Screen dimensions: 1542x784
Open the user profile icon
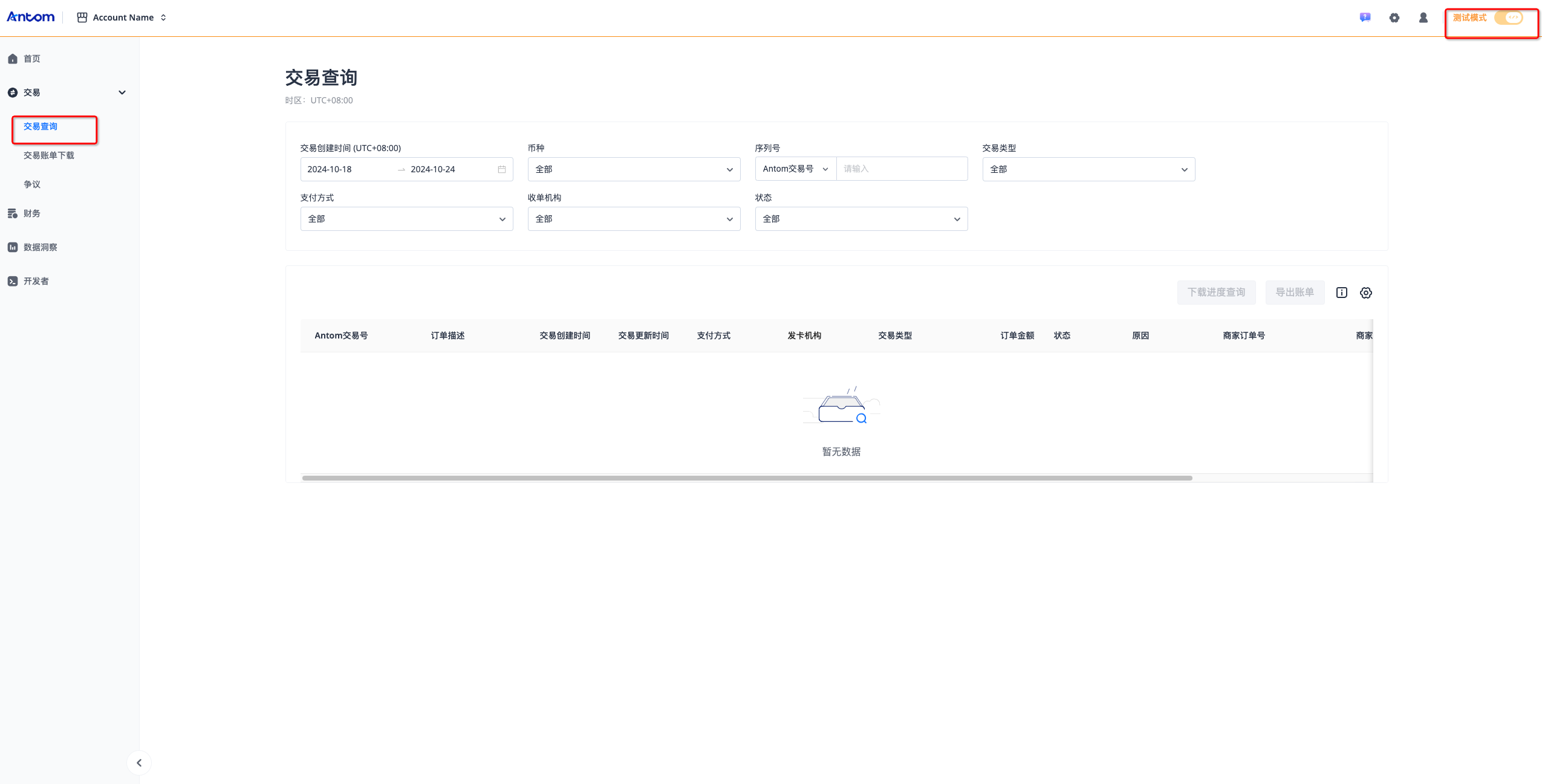tap(1423, 18)
